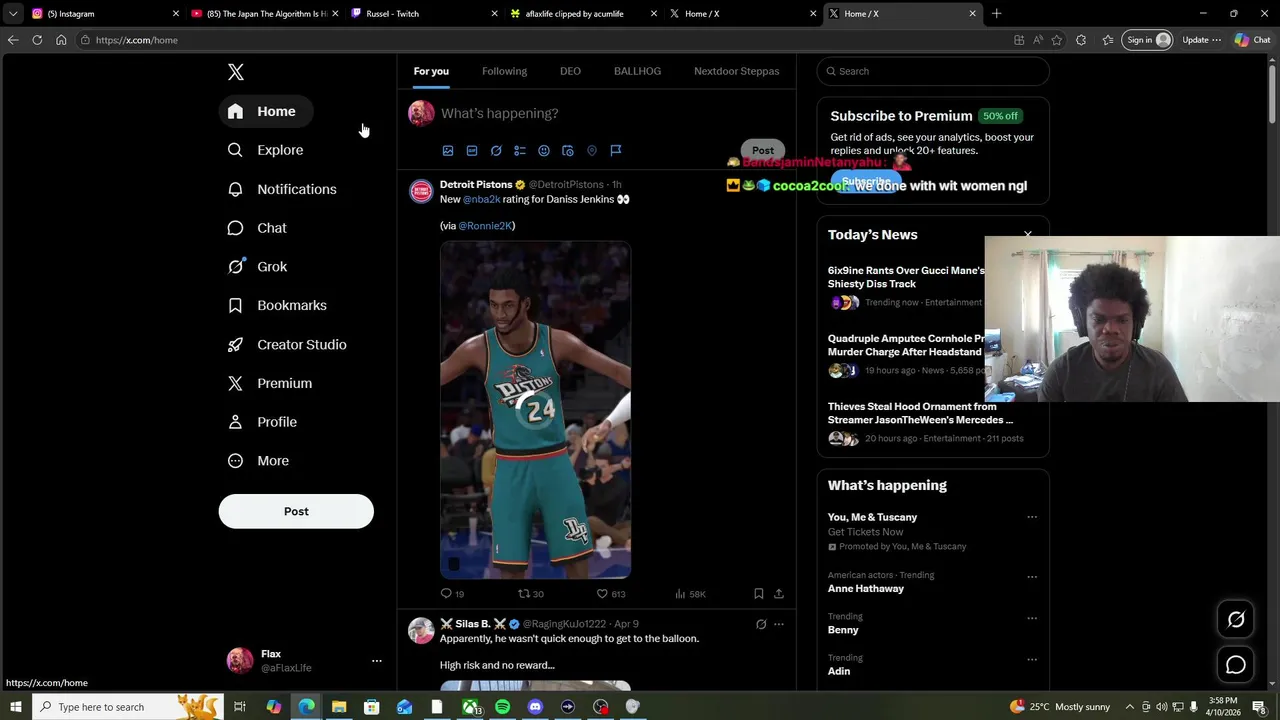Open Spotify from the taskbar
This screenshot has height=720, width=1280.
(502, 707)
